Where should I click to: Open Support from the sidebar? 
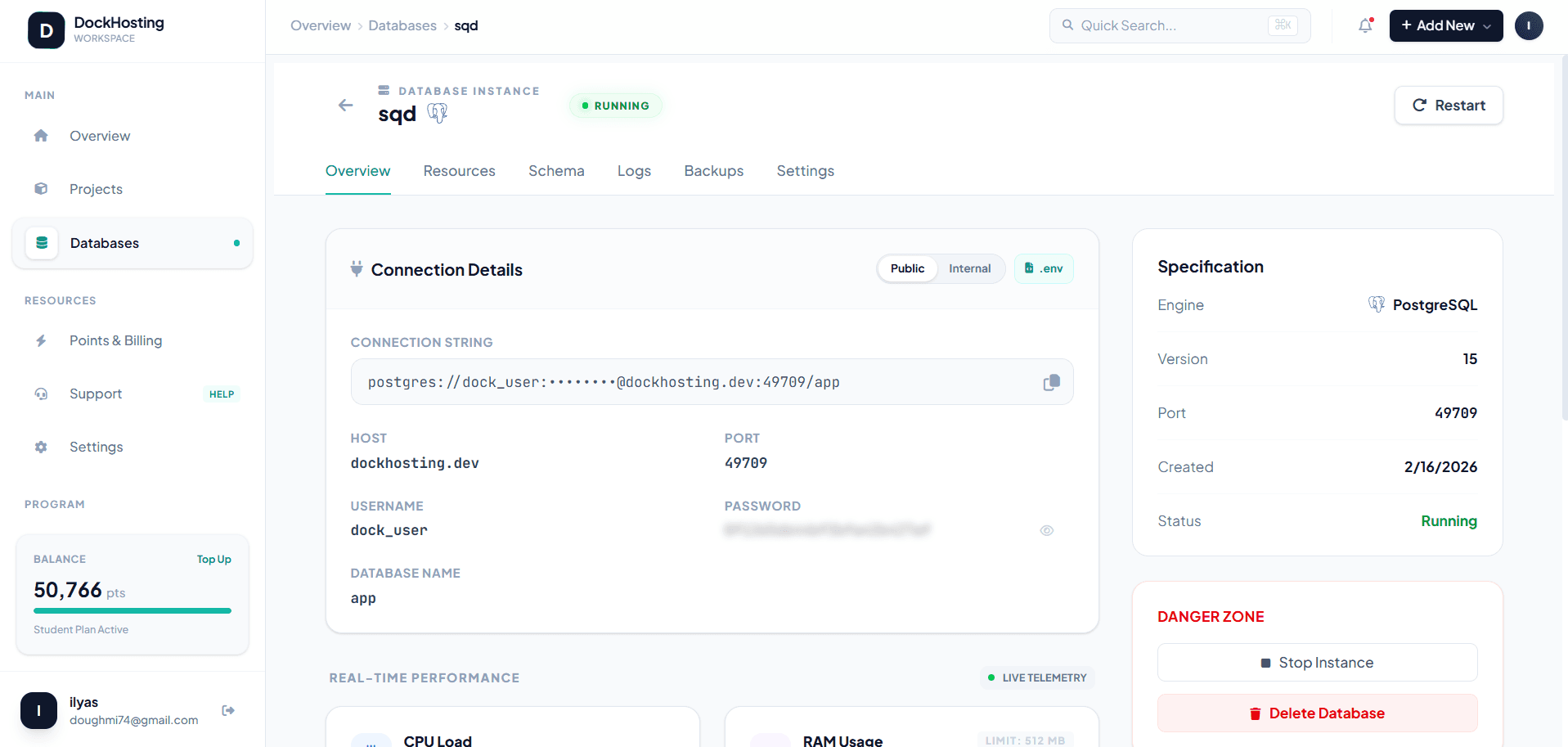95,394
